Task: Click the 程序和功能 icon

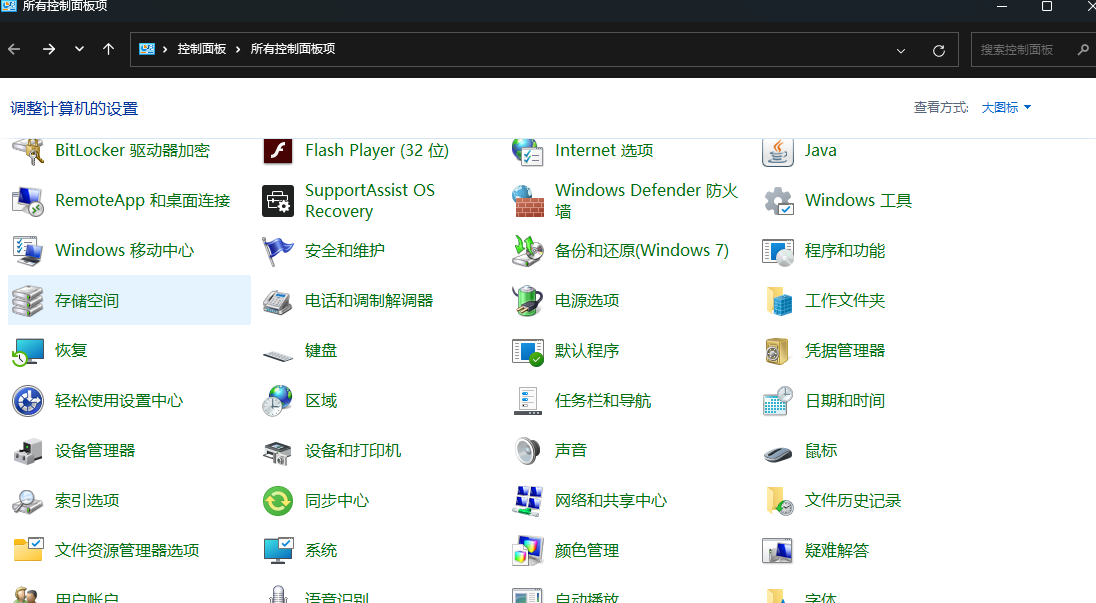Action: pyautogui.click(x=778, y=251)
